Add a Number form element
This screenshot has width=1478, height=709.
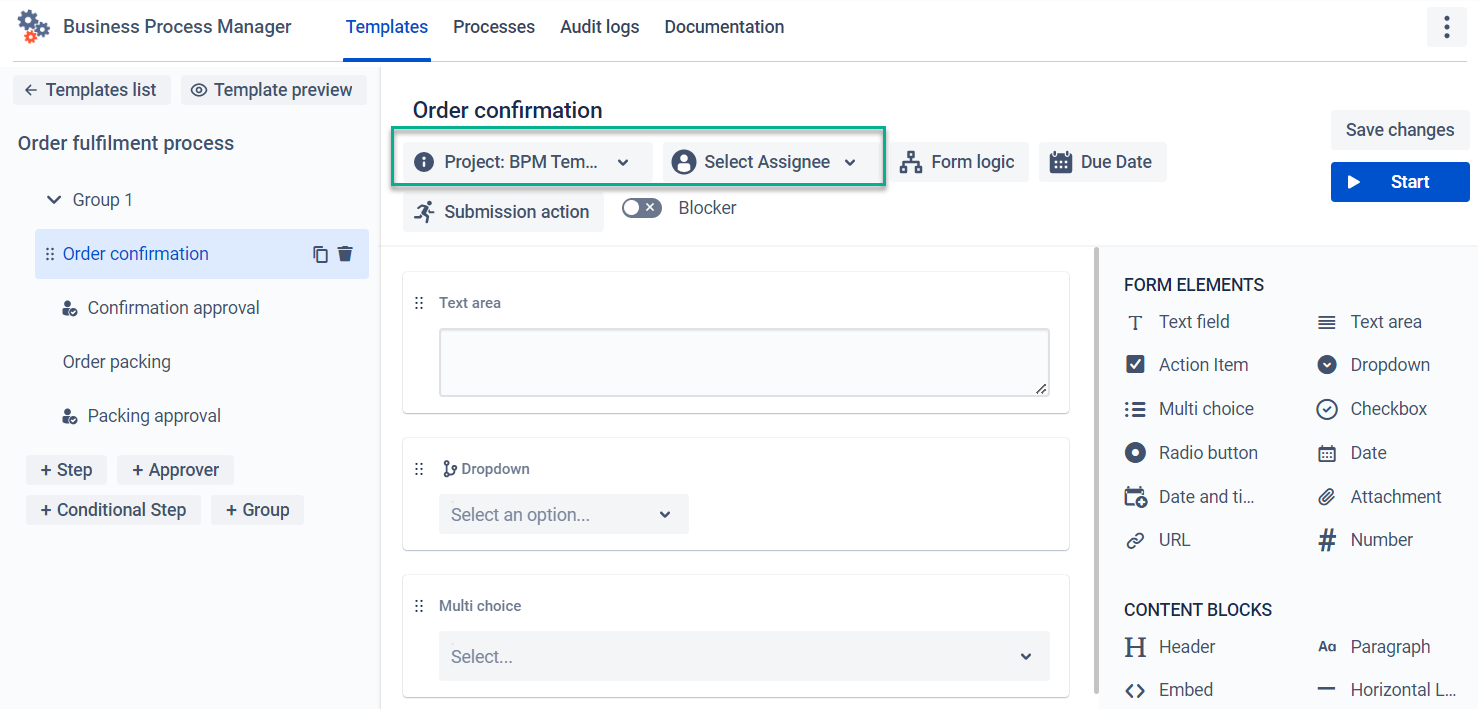tap(1365, 540)
